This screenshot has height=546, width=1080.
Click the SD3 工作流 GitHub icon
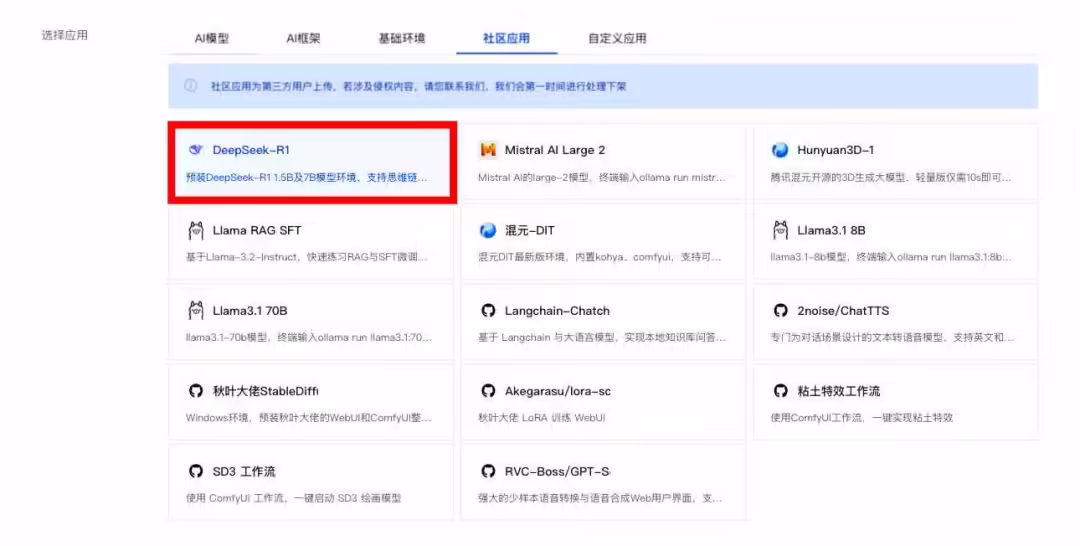[196, 471]
